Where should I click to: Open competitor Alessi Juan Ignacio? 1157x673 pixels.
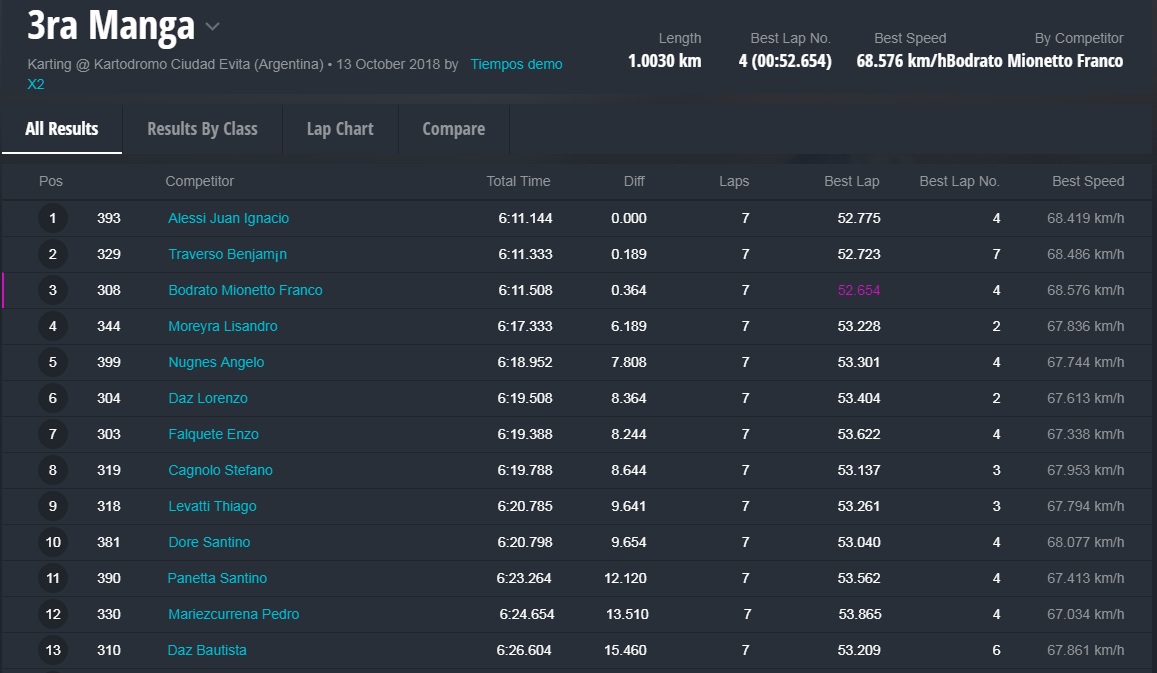[x=228, y=218]
